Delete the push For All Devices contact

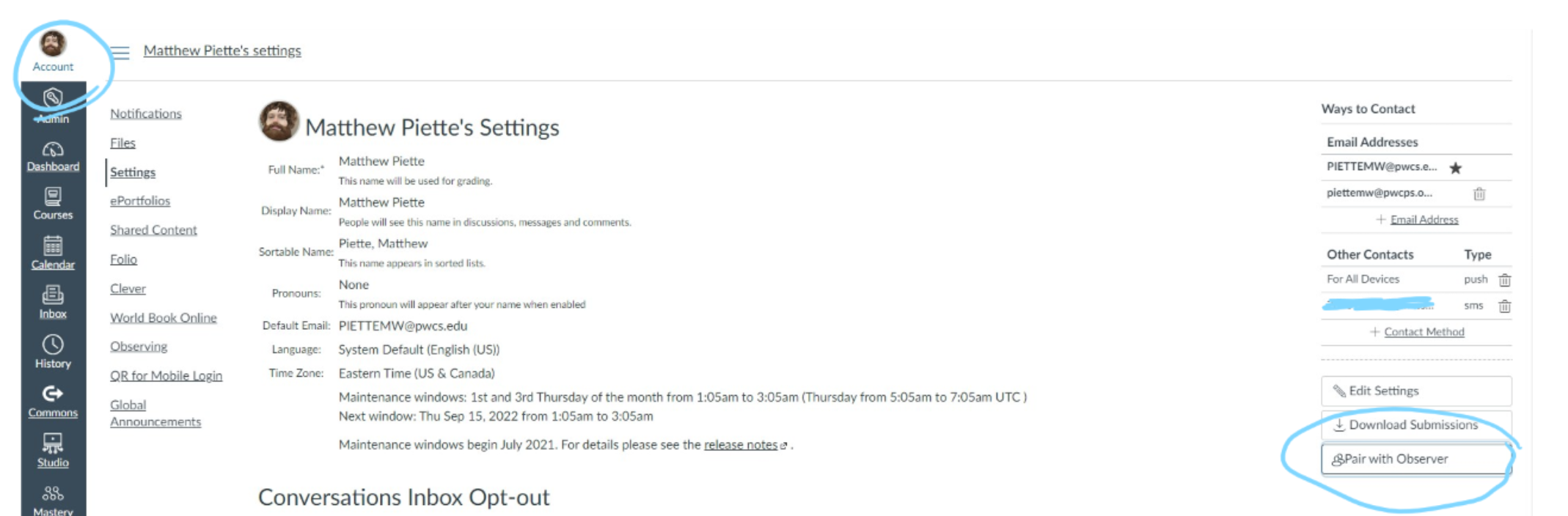1504,279
